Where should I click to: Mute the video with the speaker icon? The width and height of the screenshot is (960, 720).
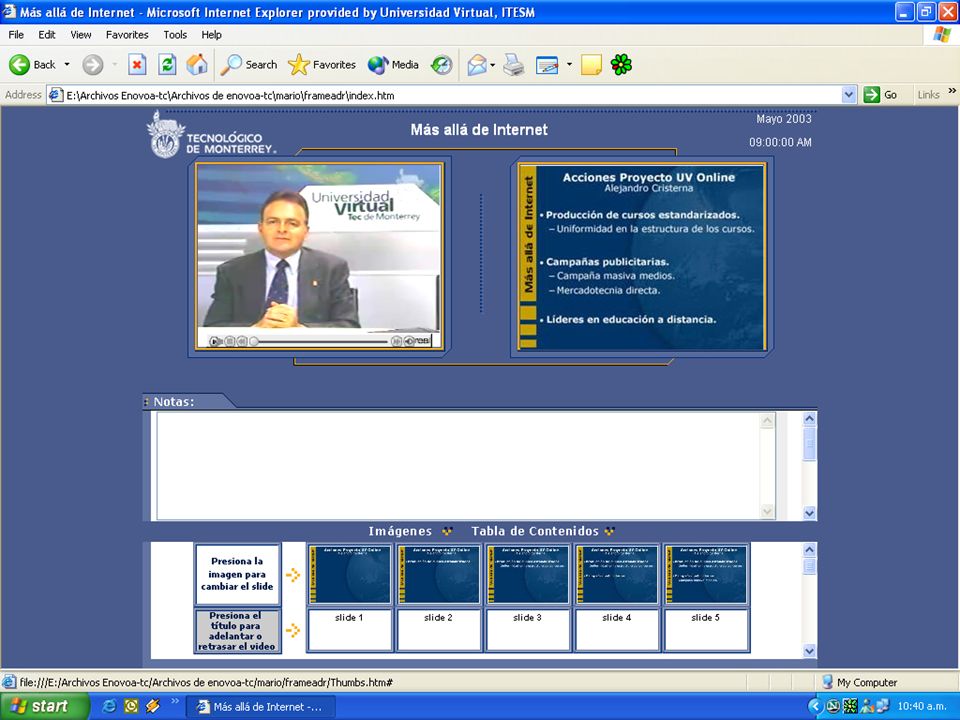tap(409, 341)
